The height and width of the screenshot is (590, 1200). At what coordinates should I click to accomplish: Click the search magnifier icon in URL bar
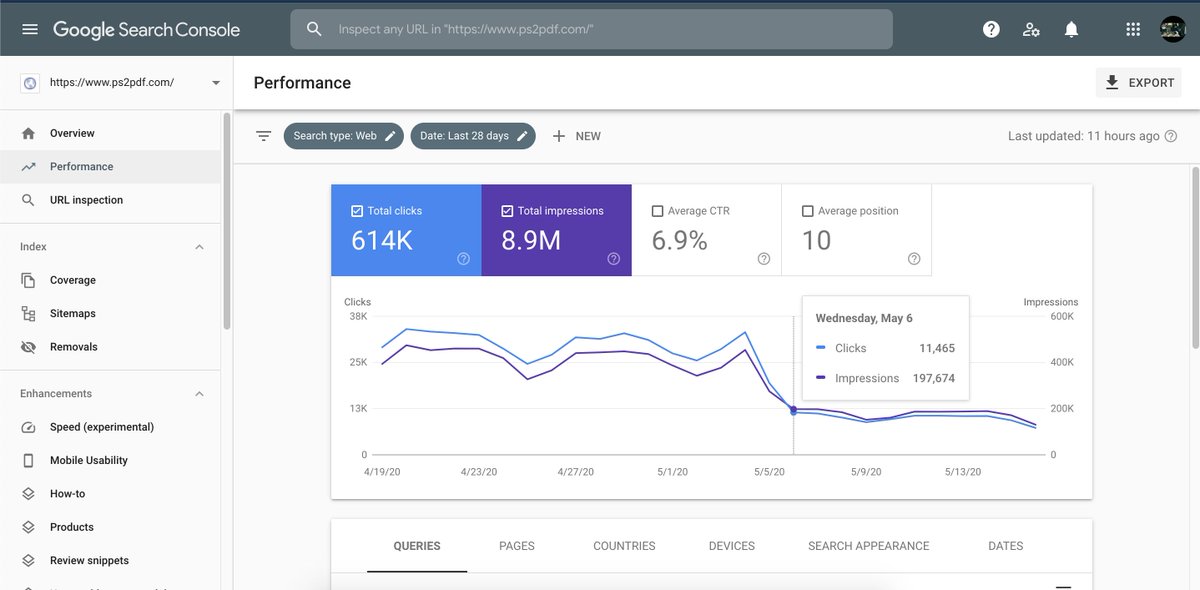pyautogui.click(x=314, y=29)
